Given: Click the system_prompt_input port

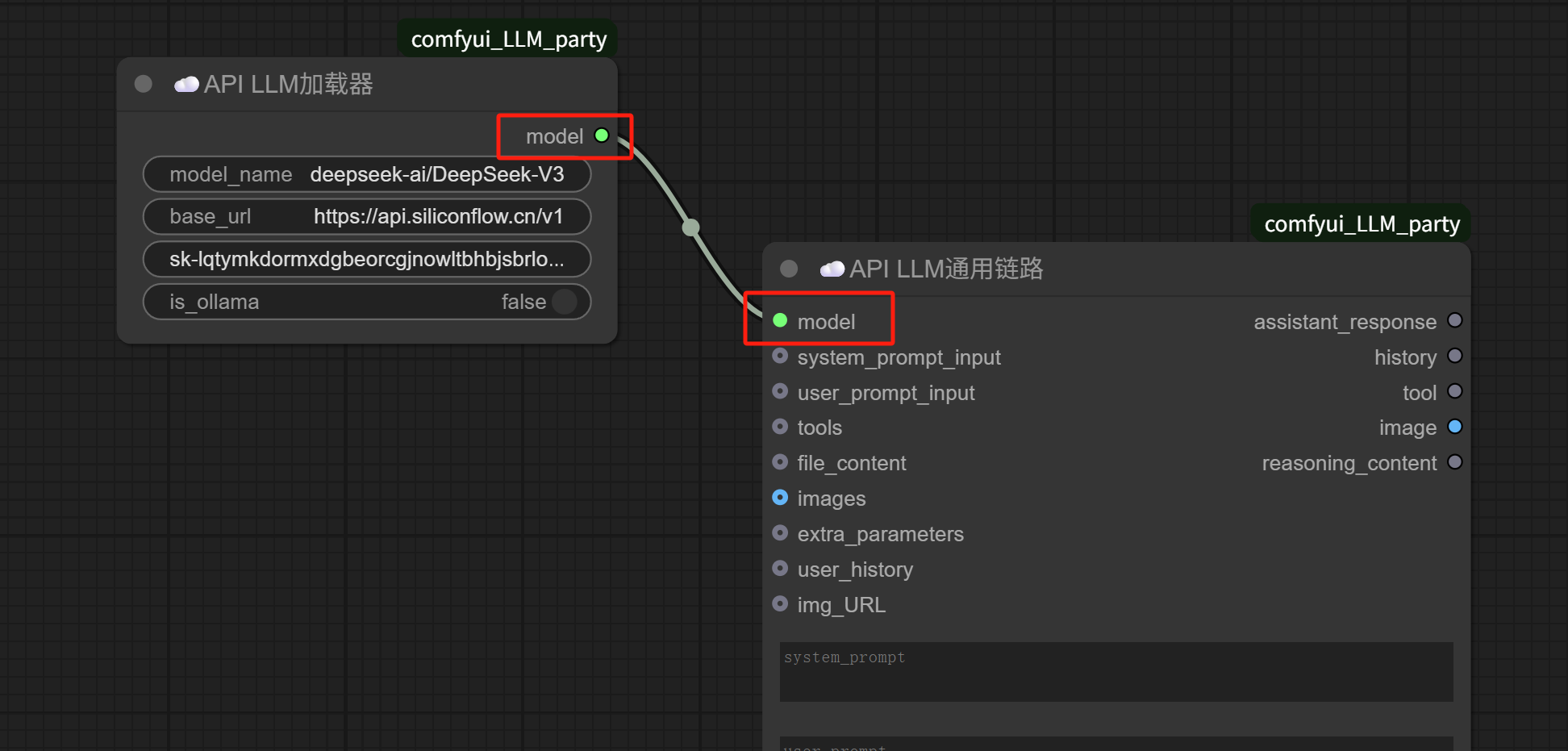Looking at the screenshot, I should 780,356.
